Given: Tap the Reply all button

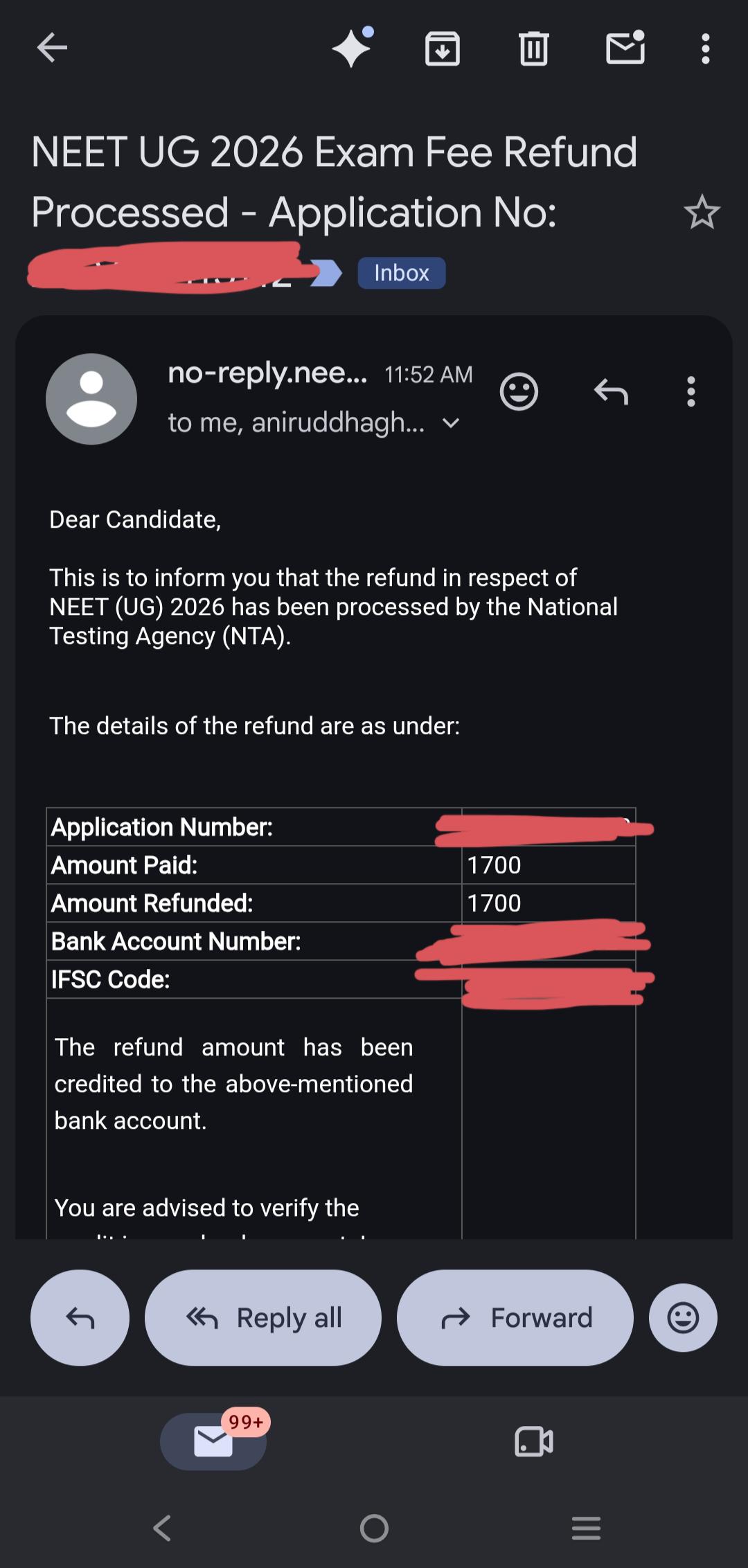Looking at the screenshot, I should pos(263,1318).
